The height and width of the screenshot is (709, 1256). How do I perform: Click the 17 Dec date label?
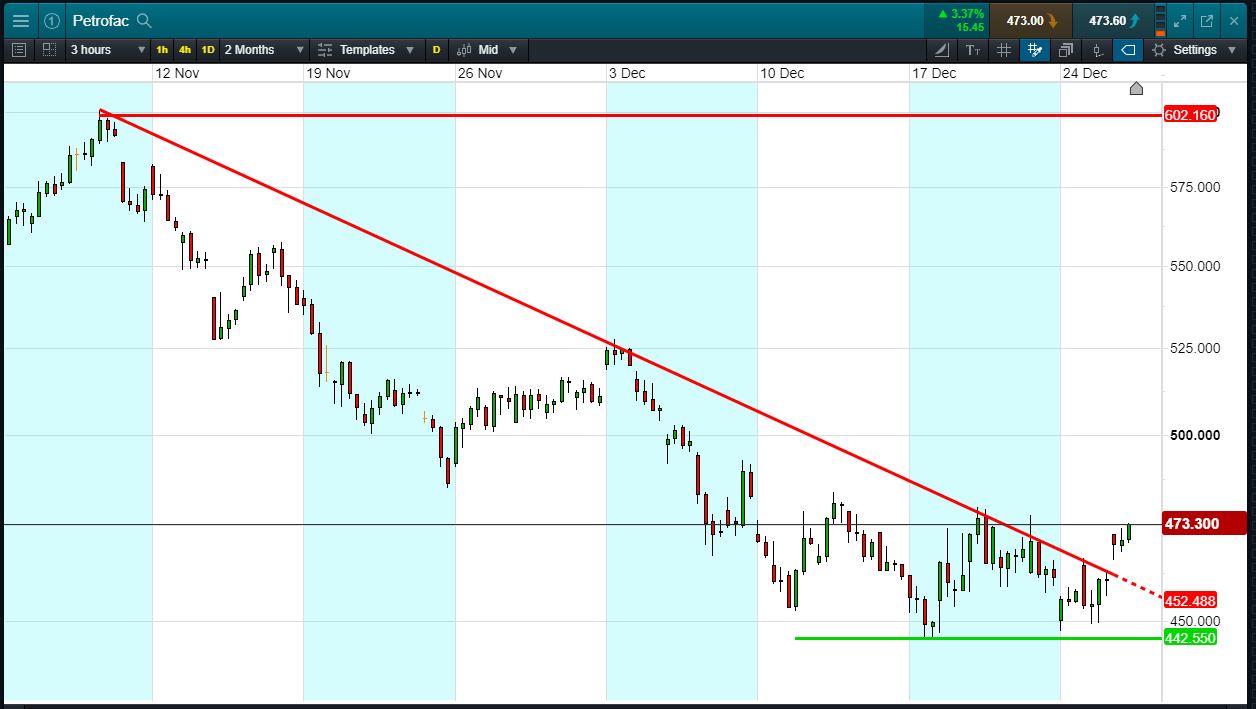(x=934, y=73)
